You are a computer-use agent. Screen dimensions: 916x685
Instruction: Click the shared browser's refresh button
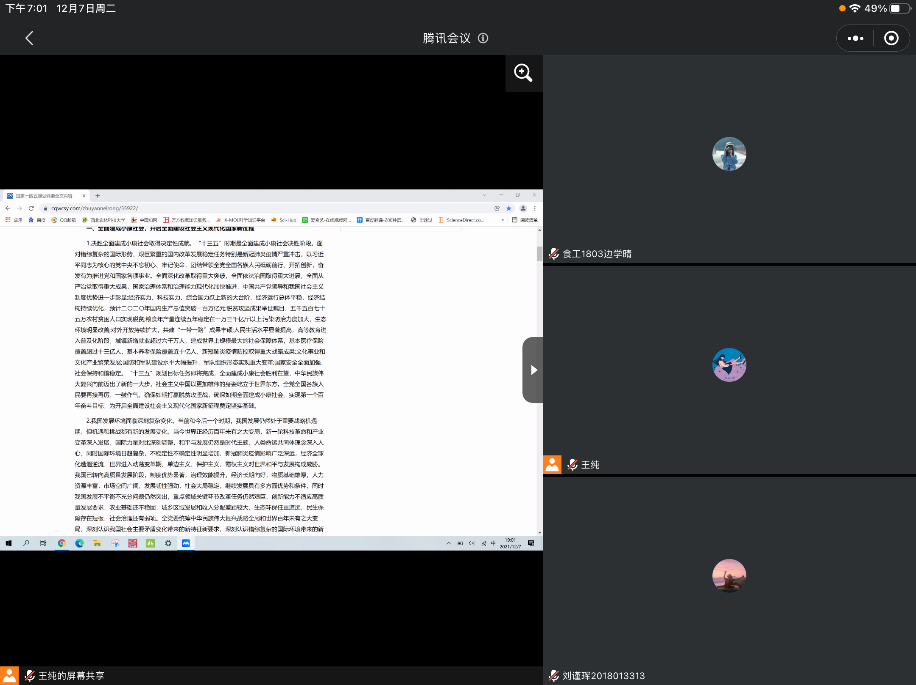click(x=31, y=208)
